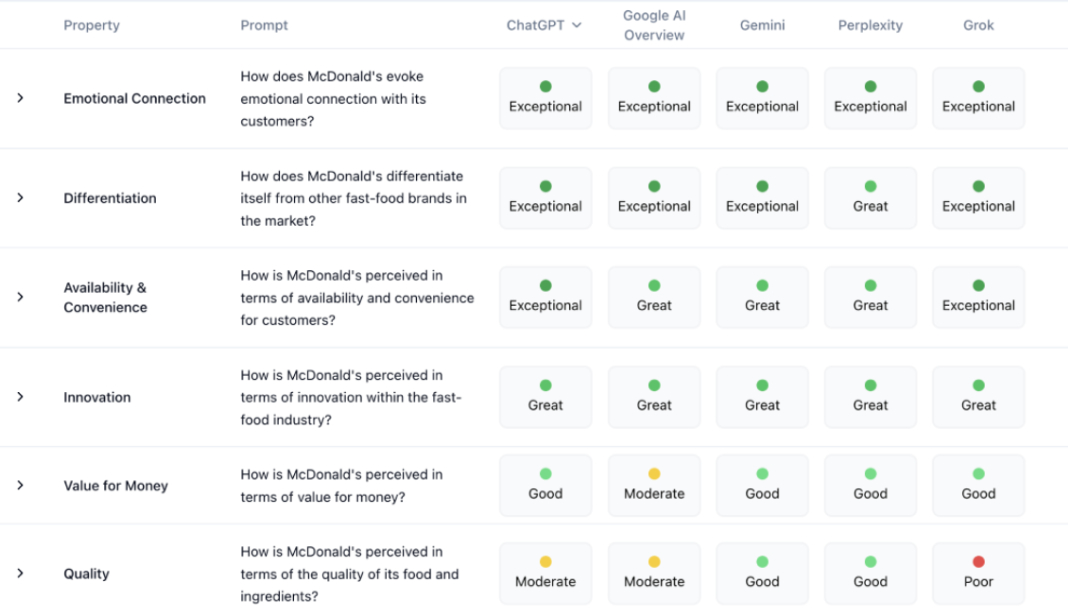Screen dimensions: 1068x614
Task: Open the ChatGPT column sort dropdown
Action: 577,24
